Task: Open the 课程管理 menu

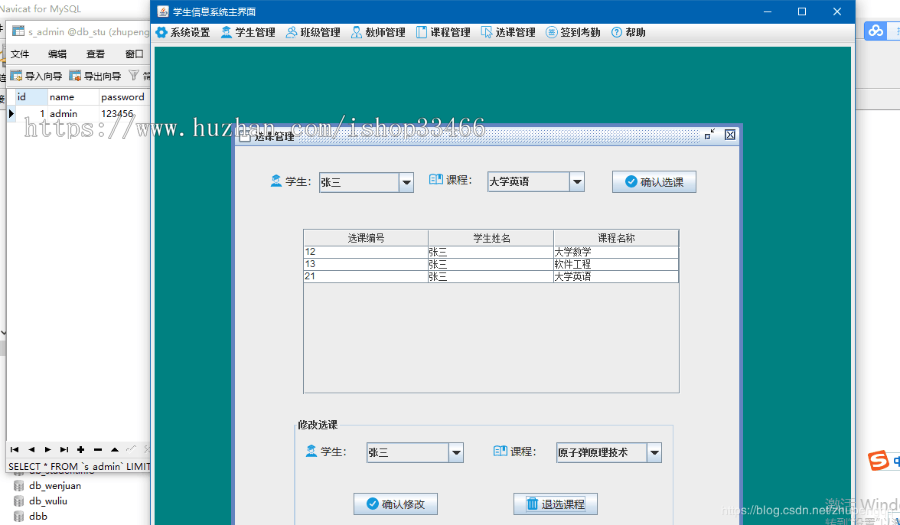Action: (443, 32)
